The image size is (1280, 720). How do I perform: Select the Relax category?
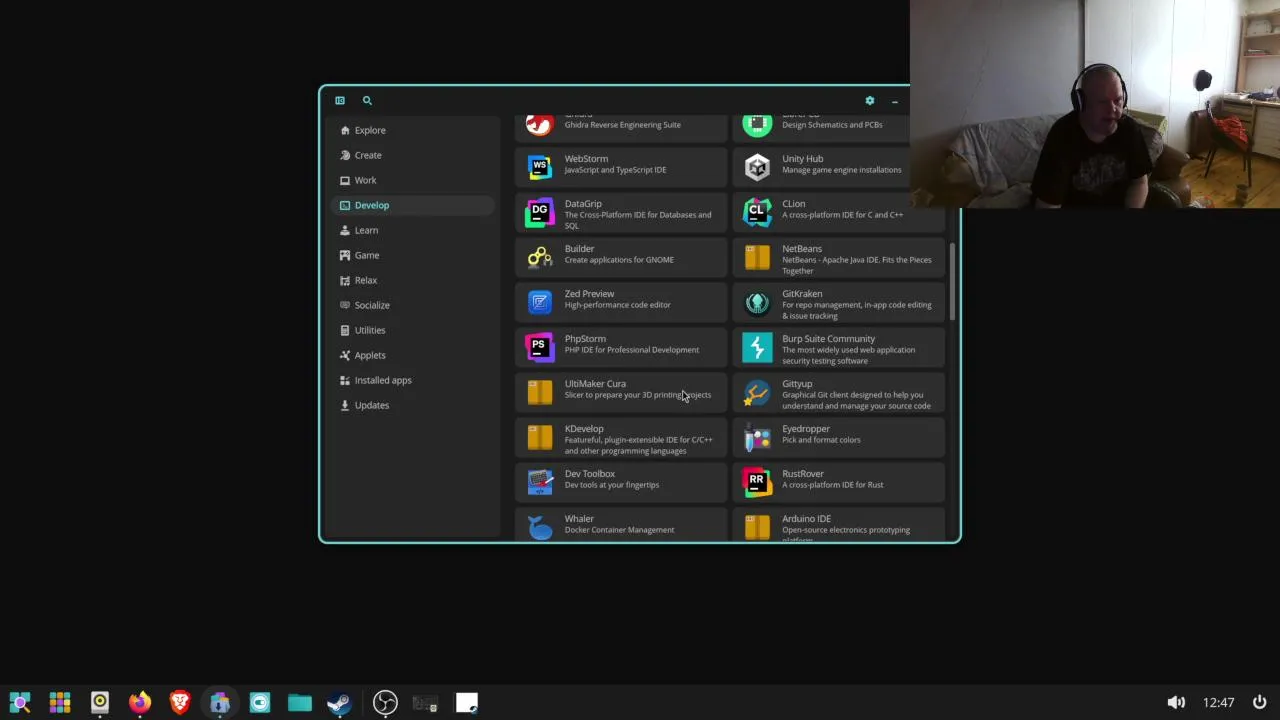point(411,280)
